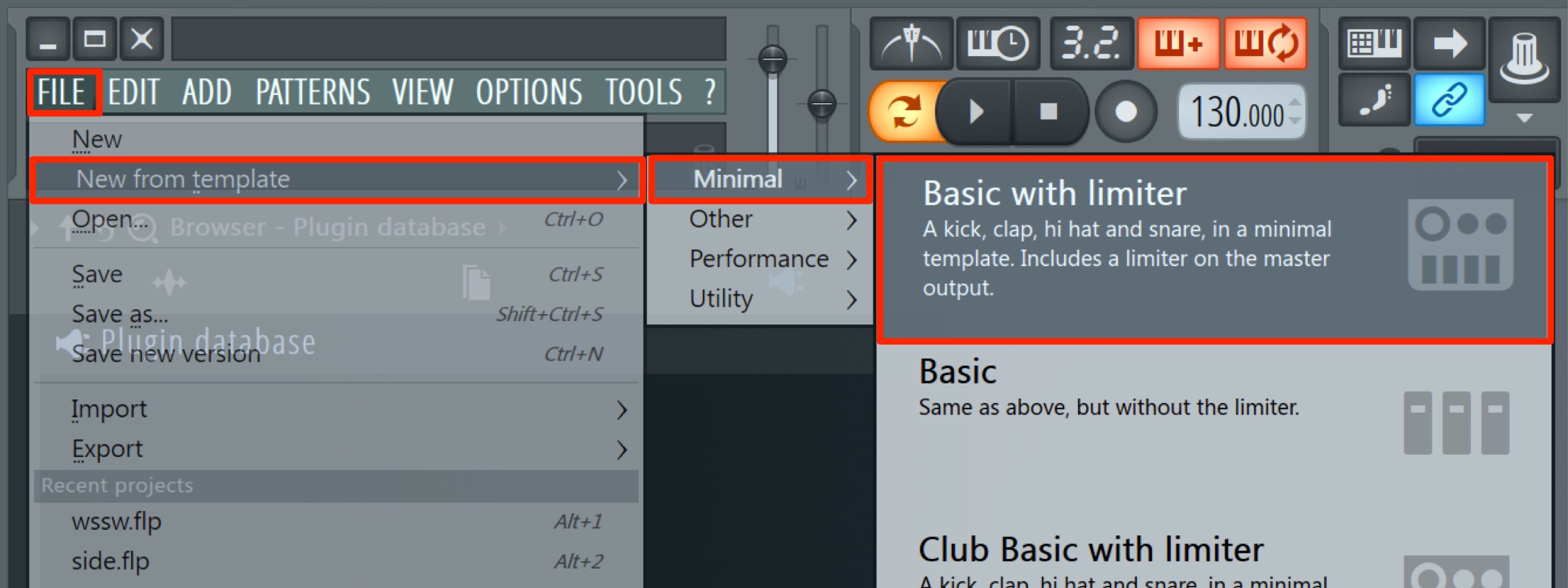Select New in the File menu
Image resolution: width=1568 pixels, height=588 pixels.
336,139
